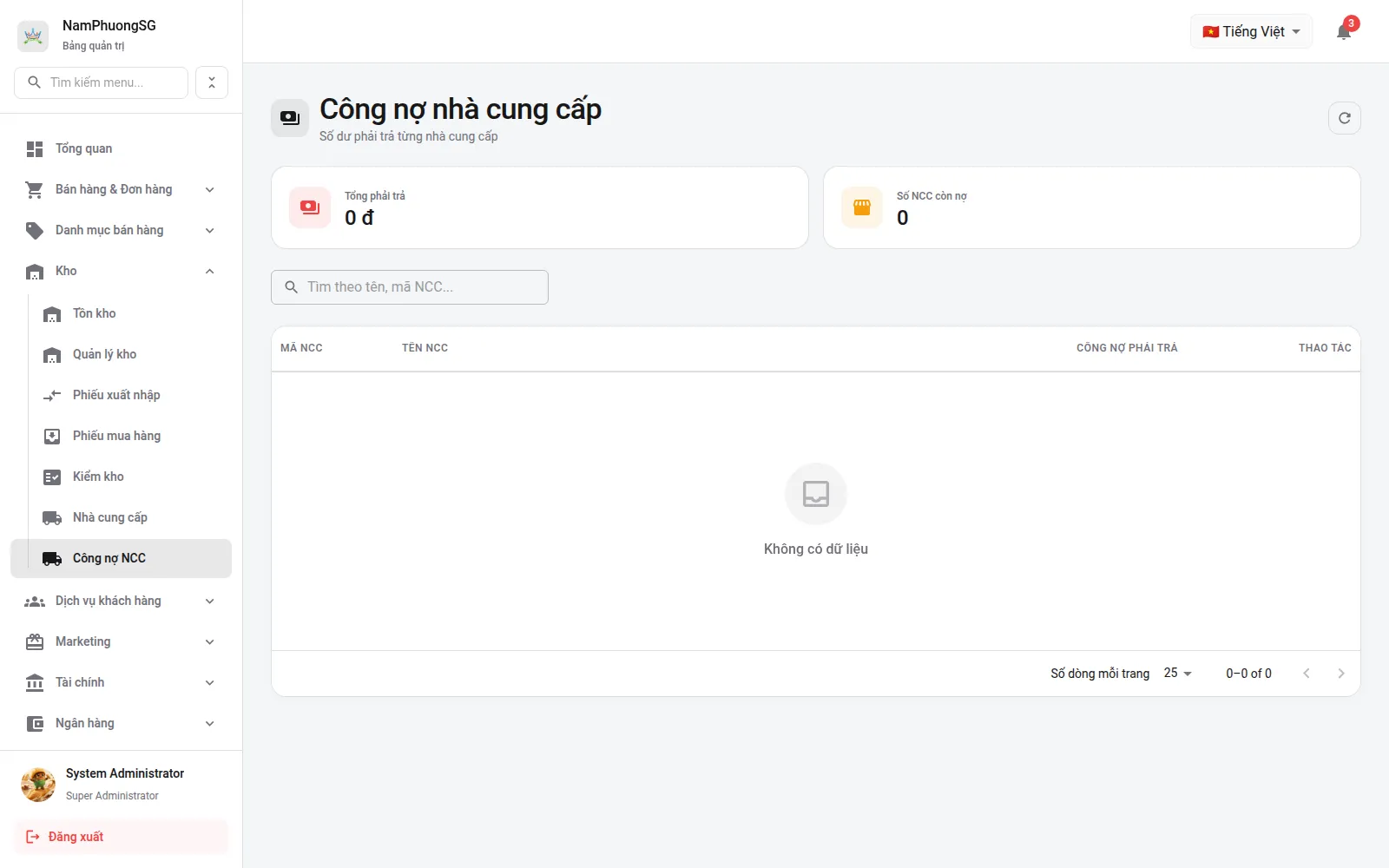Click the Số NCC còn nợ store icon
The image size is (1389, 868).
[x=862, y=207]
